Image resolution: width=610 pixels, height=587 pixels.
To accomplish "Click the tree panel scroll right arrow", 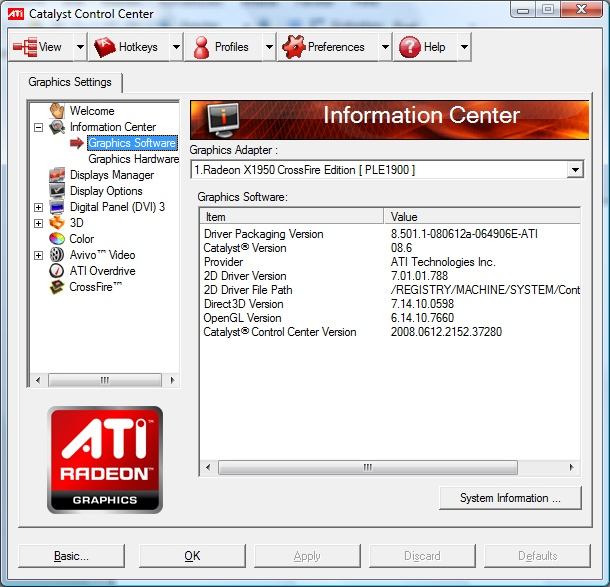I will 172,380.
